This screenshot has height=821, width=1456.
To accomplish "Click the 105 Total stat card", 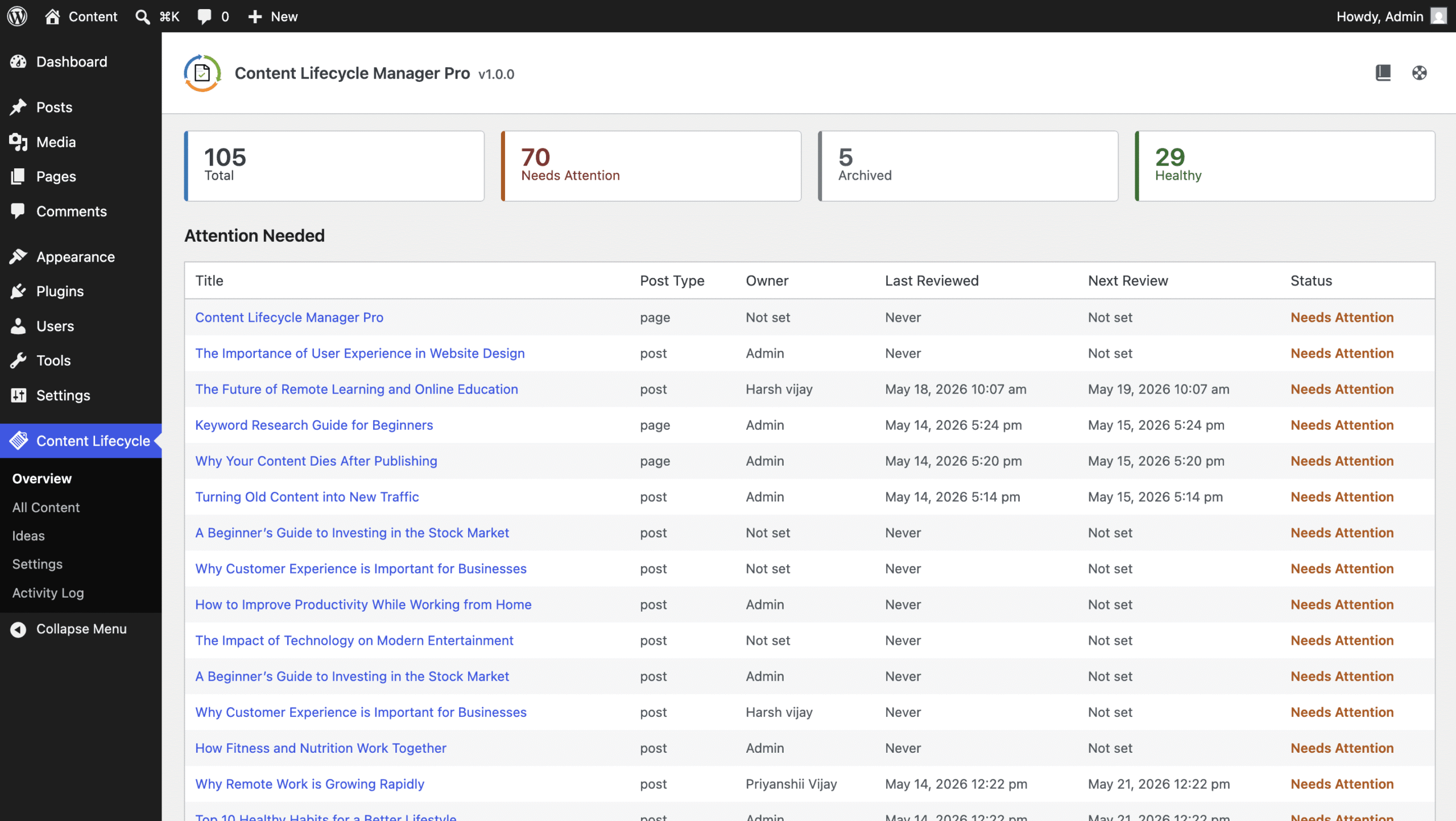I will pyautogui.click(x=334, y=166).
